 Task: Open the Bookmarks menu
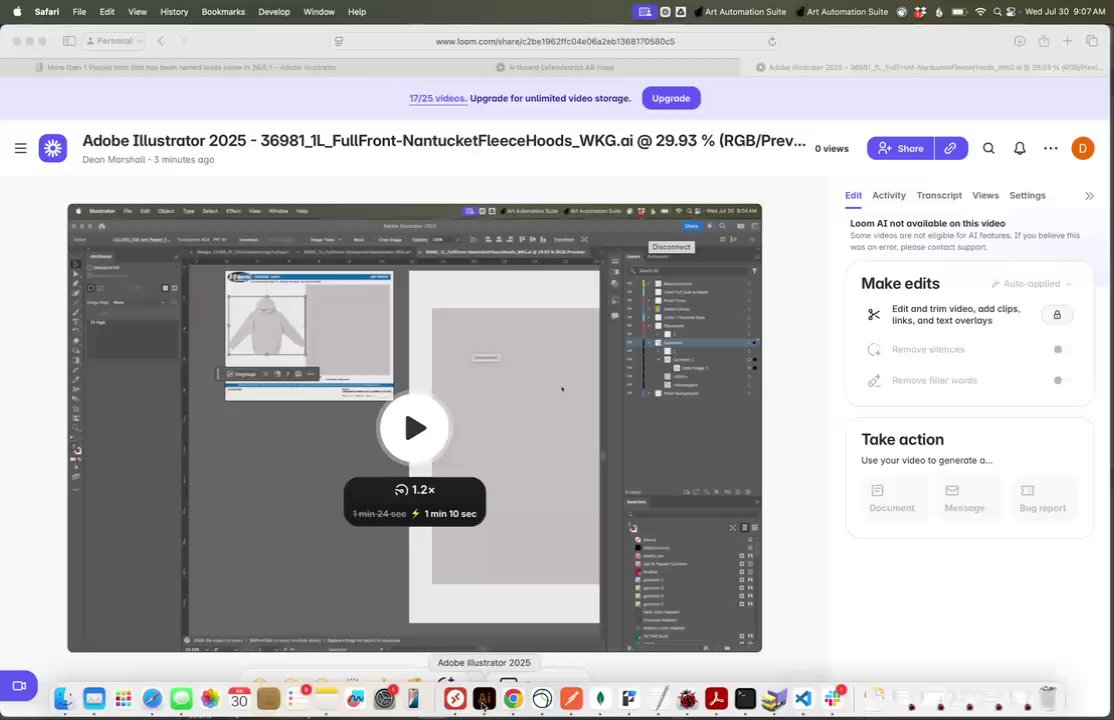(223, 11)
